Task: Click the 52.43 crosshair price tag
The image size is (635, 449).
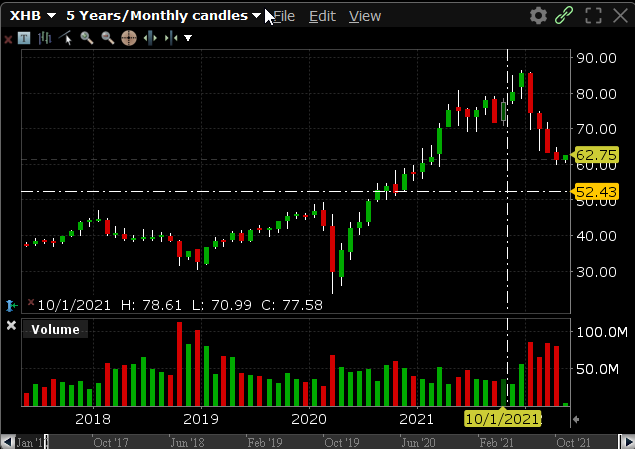Action: tap(595, 192)
